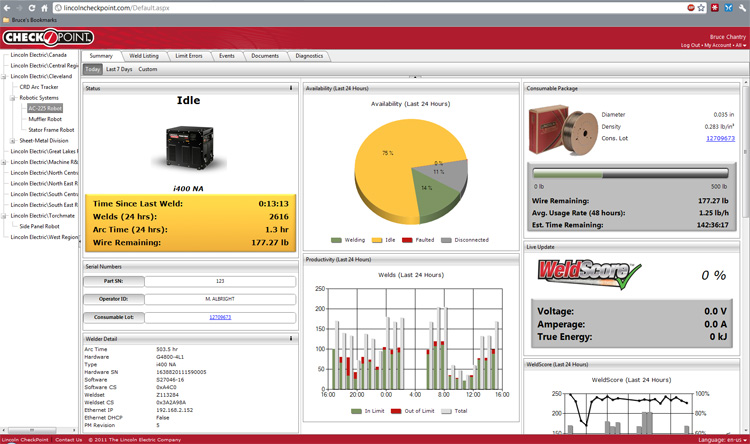This screenshot has height=444, width=750.
Task: Open the Chrome wrench settings menu
Action: click(741, 6)
